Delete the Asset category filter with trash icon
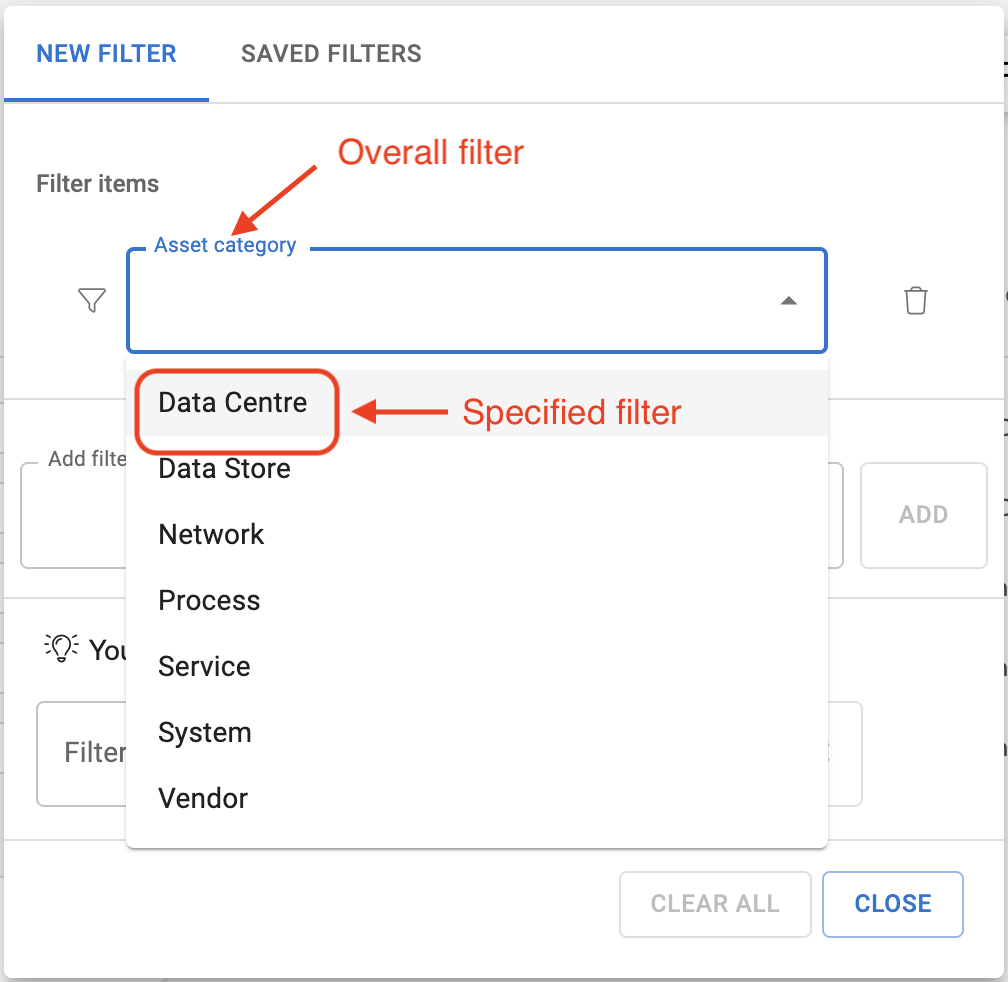Viewport: 1008px width, 982px height. [x=915, y=300]
